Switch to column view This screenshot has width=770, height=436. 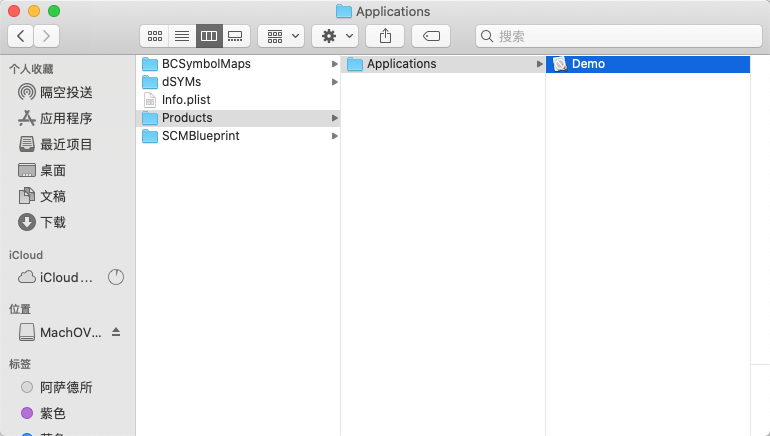(209, 36)
